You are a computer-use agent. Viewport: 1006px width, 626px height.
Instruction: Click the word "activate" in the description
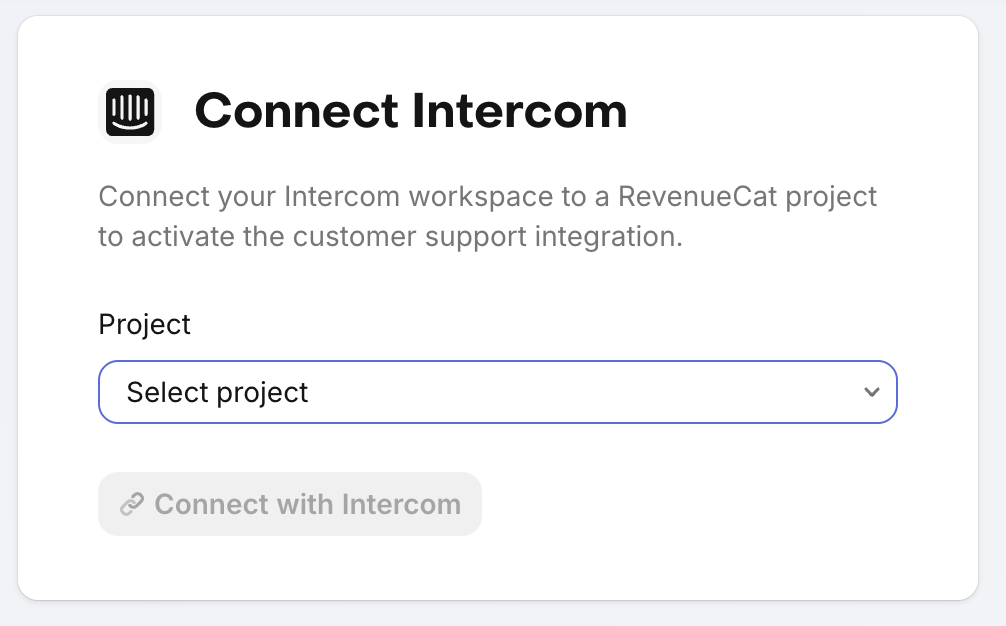[x=191, y=238]
